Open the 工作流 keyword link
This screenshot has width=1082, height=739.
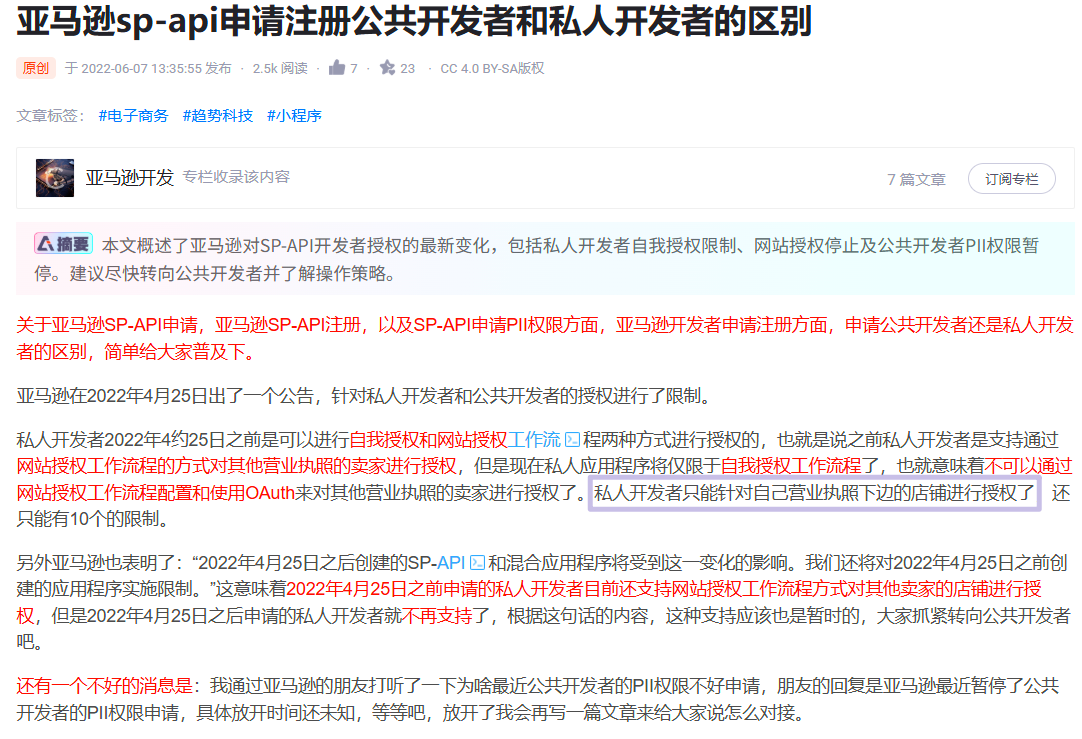click(x=534, y=440)
